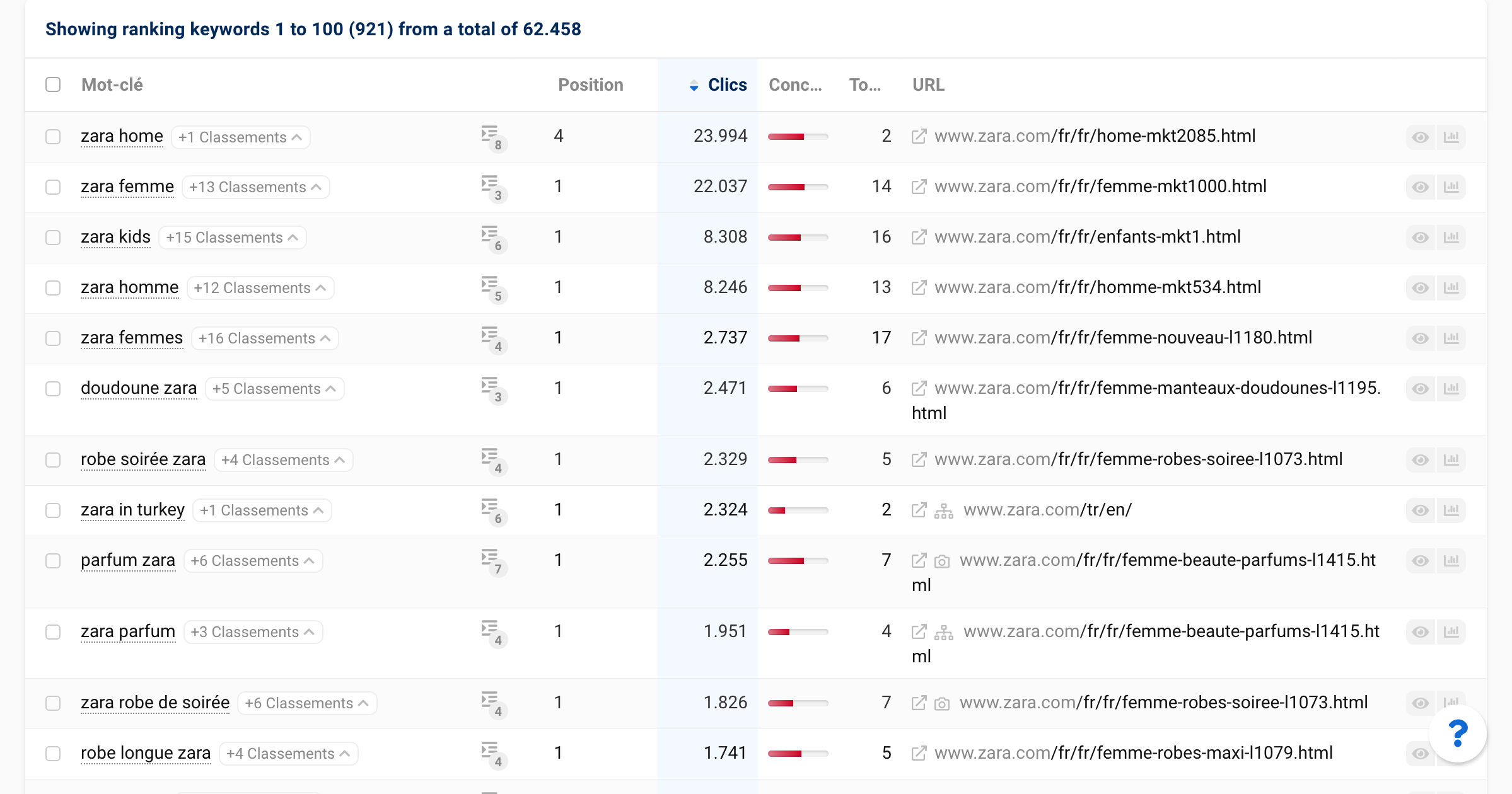Show history chart for zara homme

[1451, 288]
